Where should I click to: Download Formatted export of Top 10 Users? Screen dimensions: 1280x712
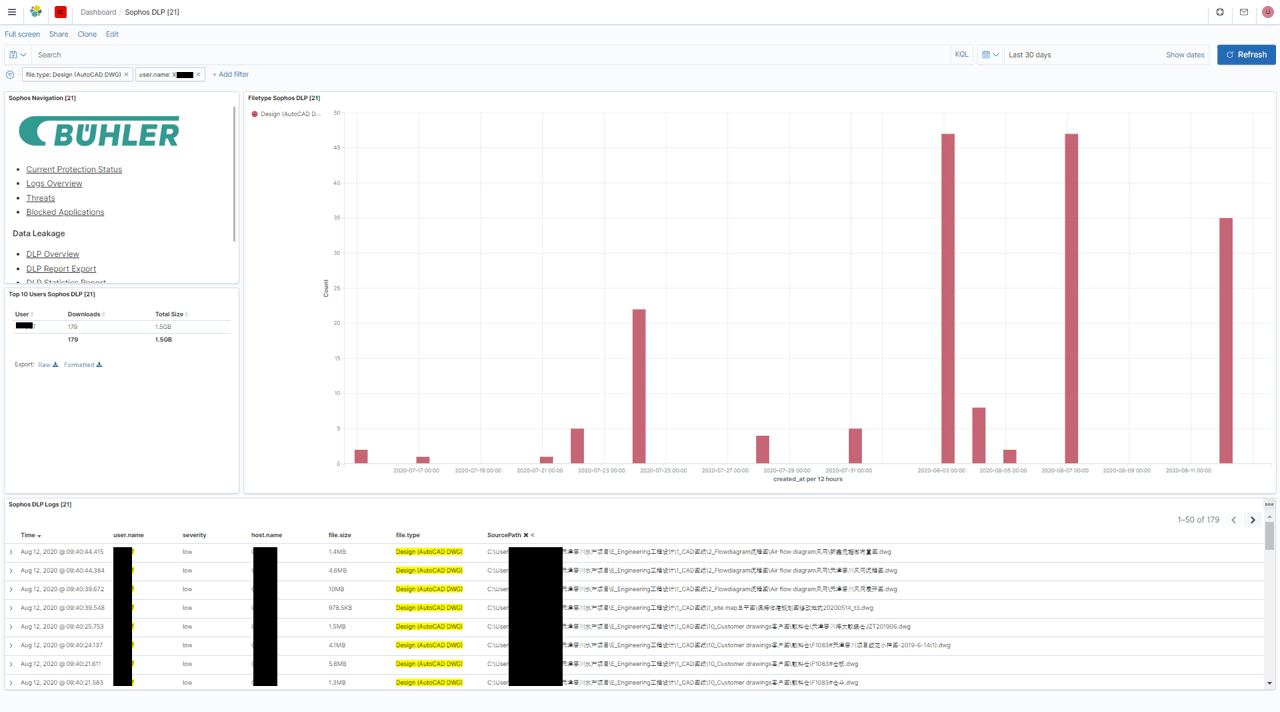click(x=83, y=365)
